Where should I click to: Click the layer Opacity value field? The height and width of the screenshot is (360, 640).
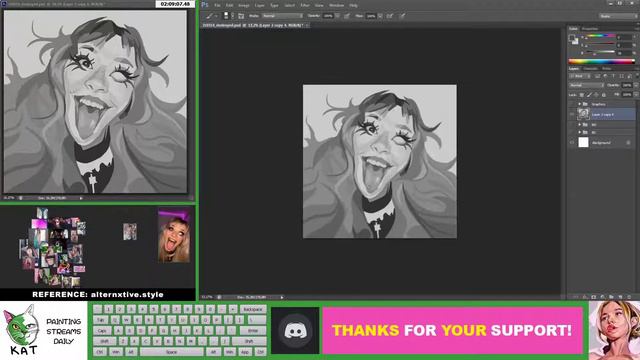pyautogui.click(x=627, y=85)
